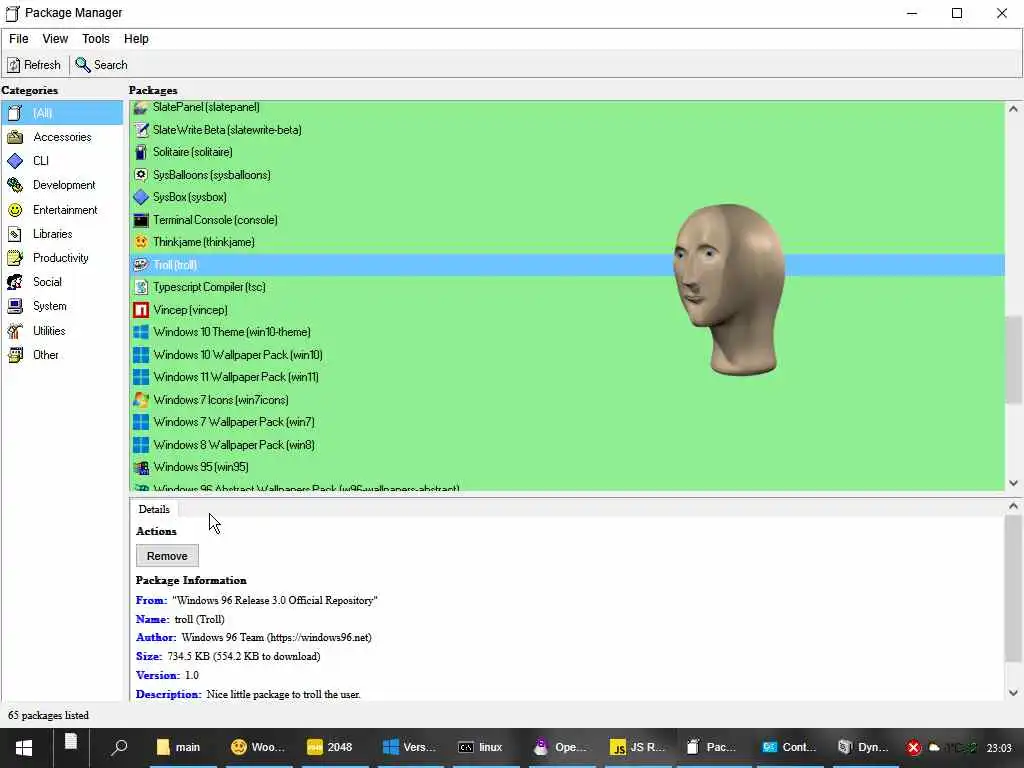The width and height of the screenshot is (1024, 768).
Task: Select the Productivity category icon
Action: pyautogui.click(x=15, y=258)
